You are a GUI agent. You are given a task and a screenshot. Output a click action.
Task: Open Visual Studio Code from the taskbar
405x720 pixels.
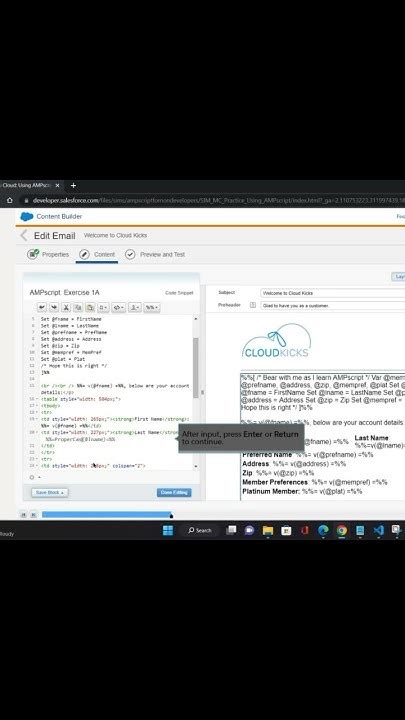pyautogui.click(x=378, y=530)
